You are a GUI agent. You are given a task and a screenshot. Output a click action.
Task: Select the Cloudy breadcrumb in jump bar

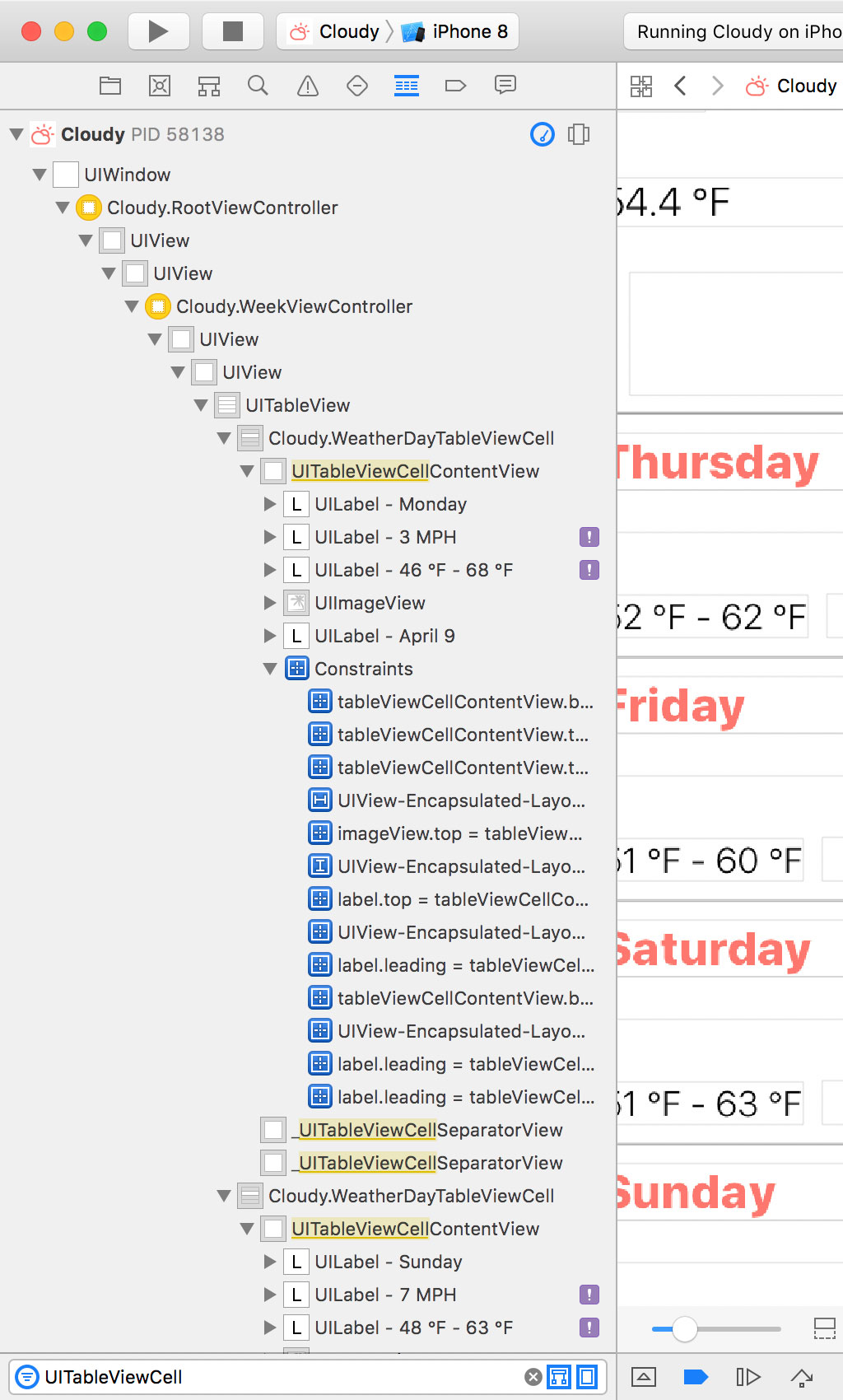[791, 86]
